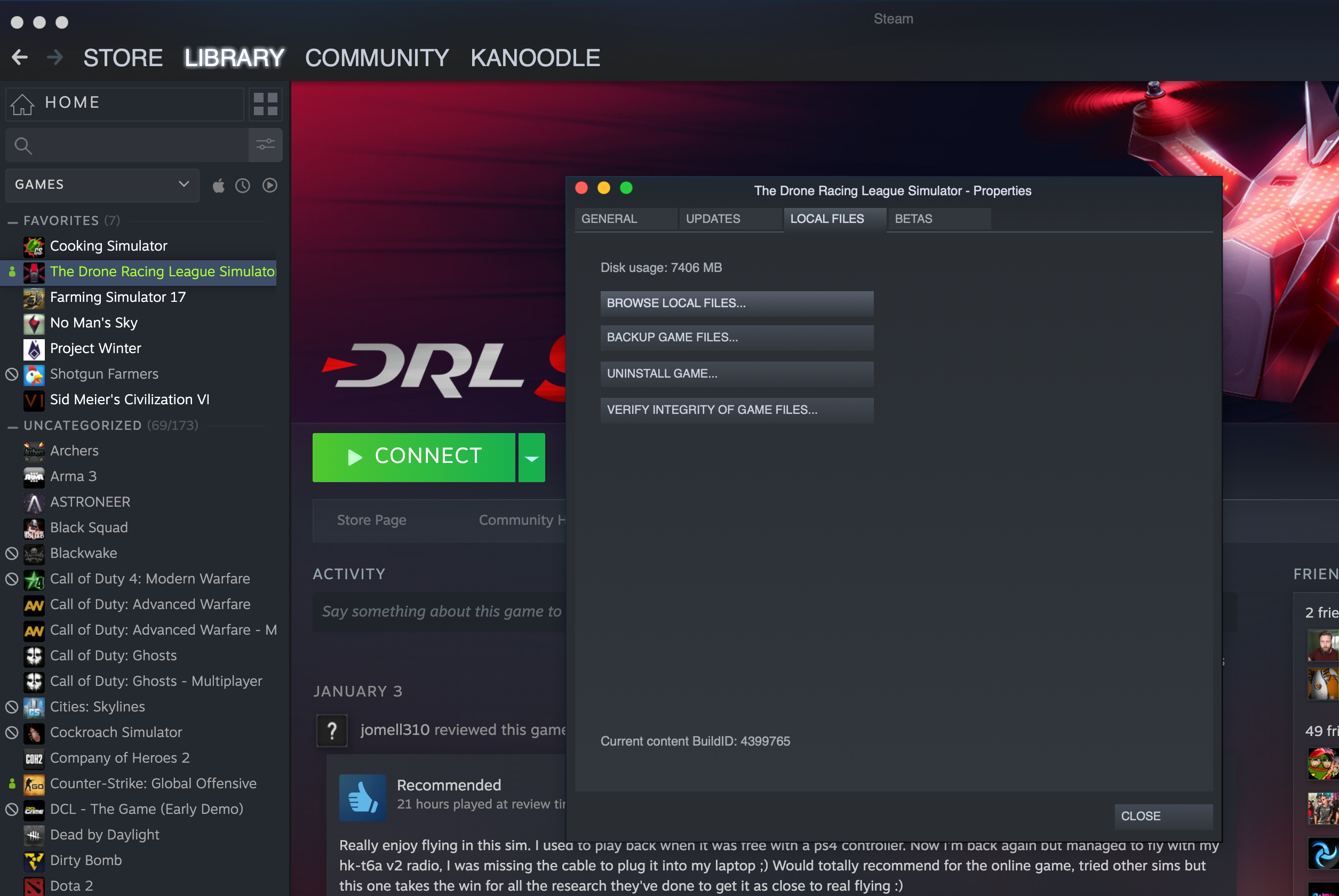Screen dimensions: 1339x896
Task: Open the dropdown arrow beside CONNECT
Action: coord(531,458)
